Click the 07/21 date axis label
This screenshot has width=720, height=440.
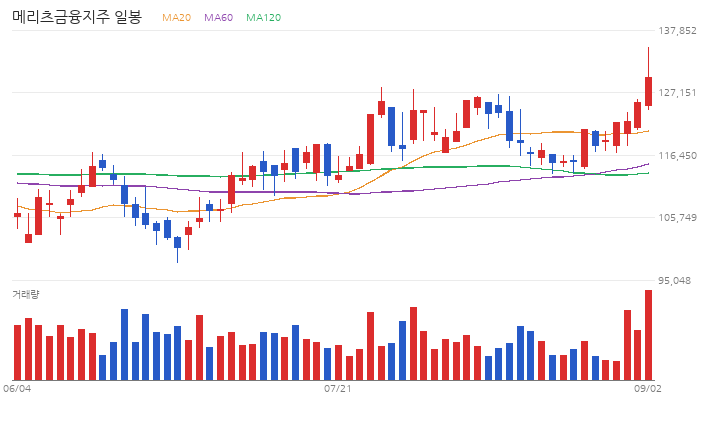[338, 389]
